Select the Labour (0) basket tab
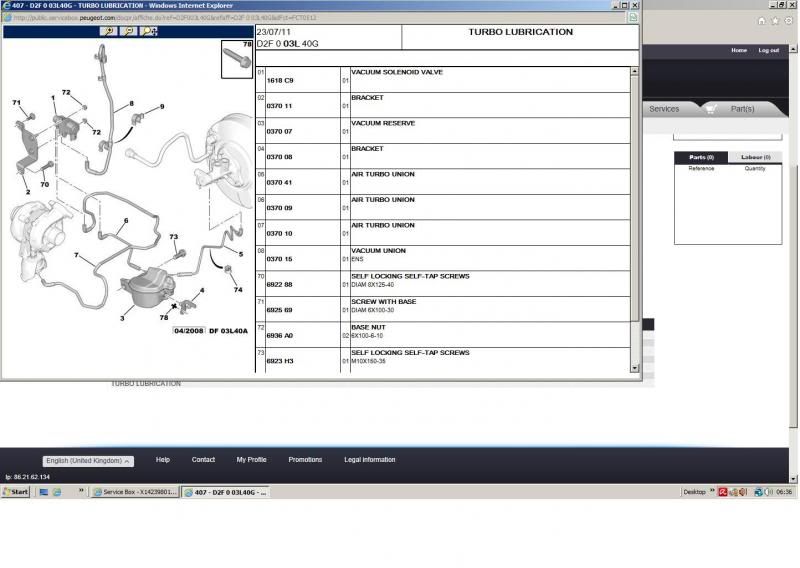 pyautogui.click(x=755, y=157)
